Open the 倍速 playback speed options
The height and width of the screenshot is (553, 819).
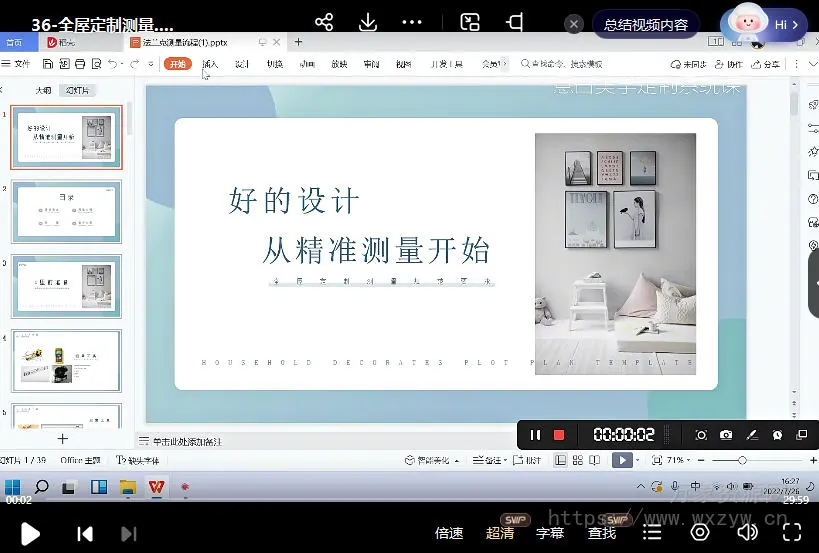(449, 533)
